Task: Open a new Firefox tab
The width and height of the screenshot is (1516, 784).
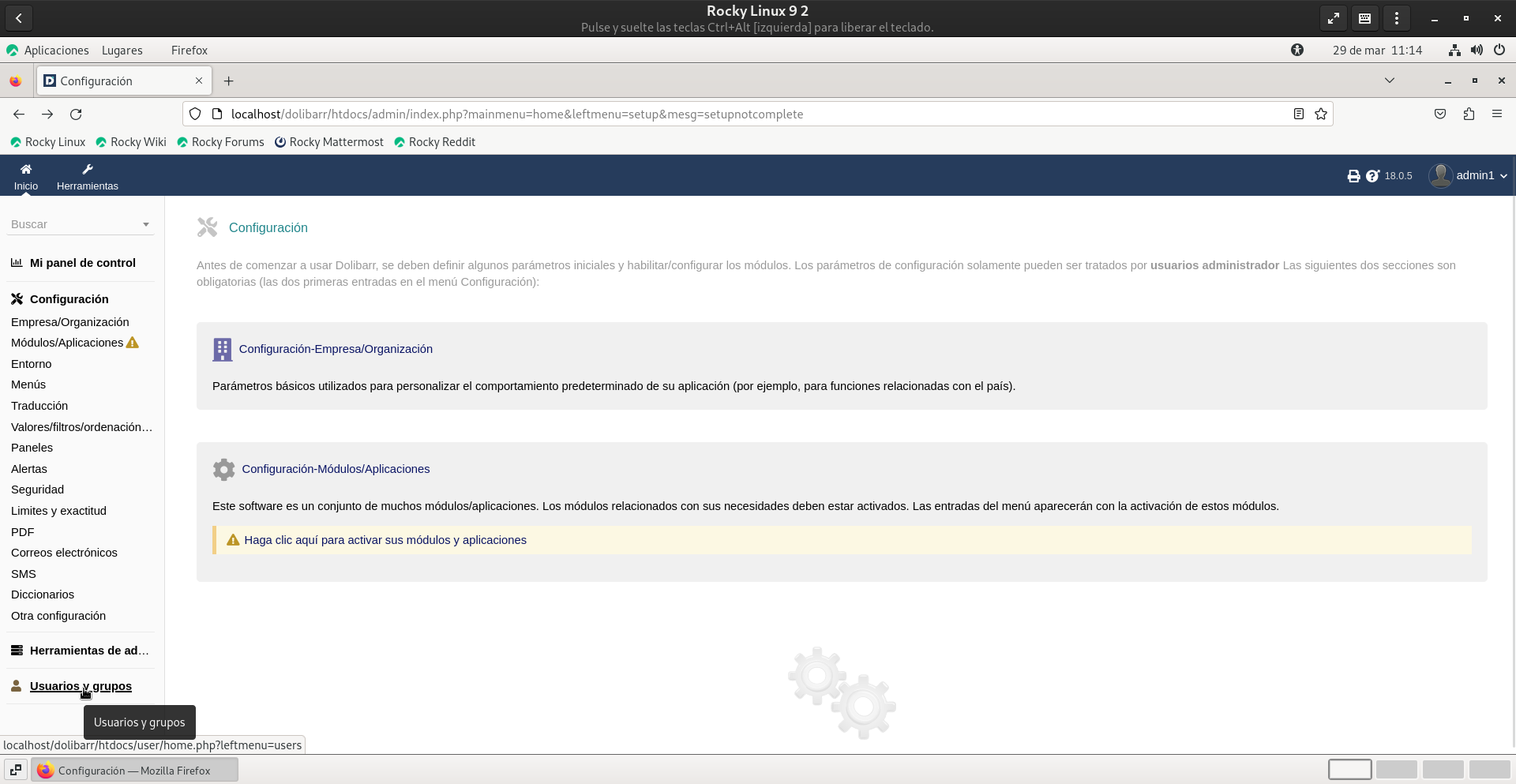Action: (229, 81)
